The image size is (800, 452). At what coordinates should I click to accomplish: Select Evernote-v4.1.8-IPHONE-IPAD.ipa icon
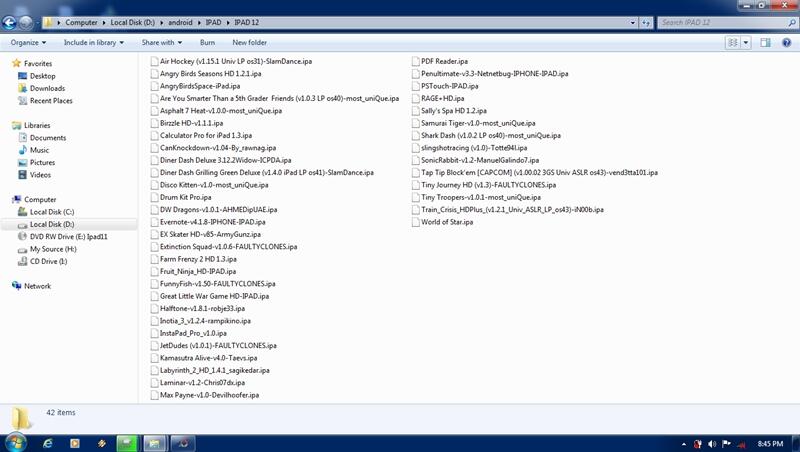click(155, 222)
